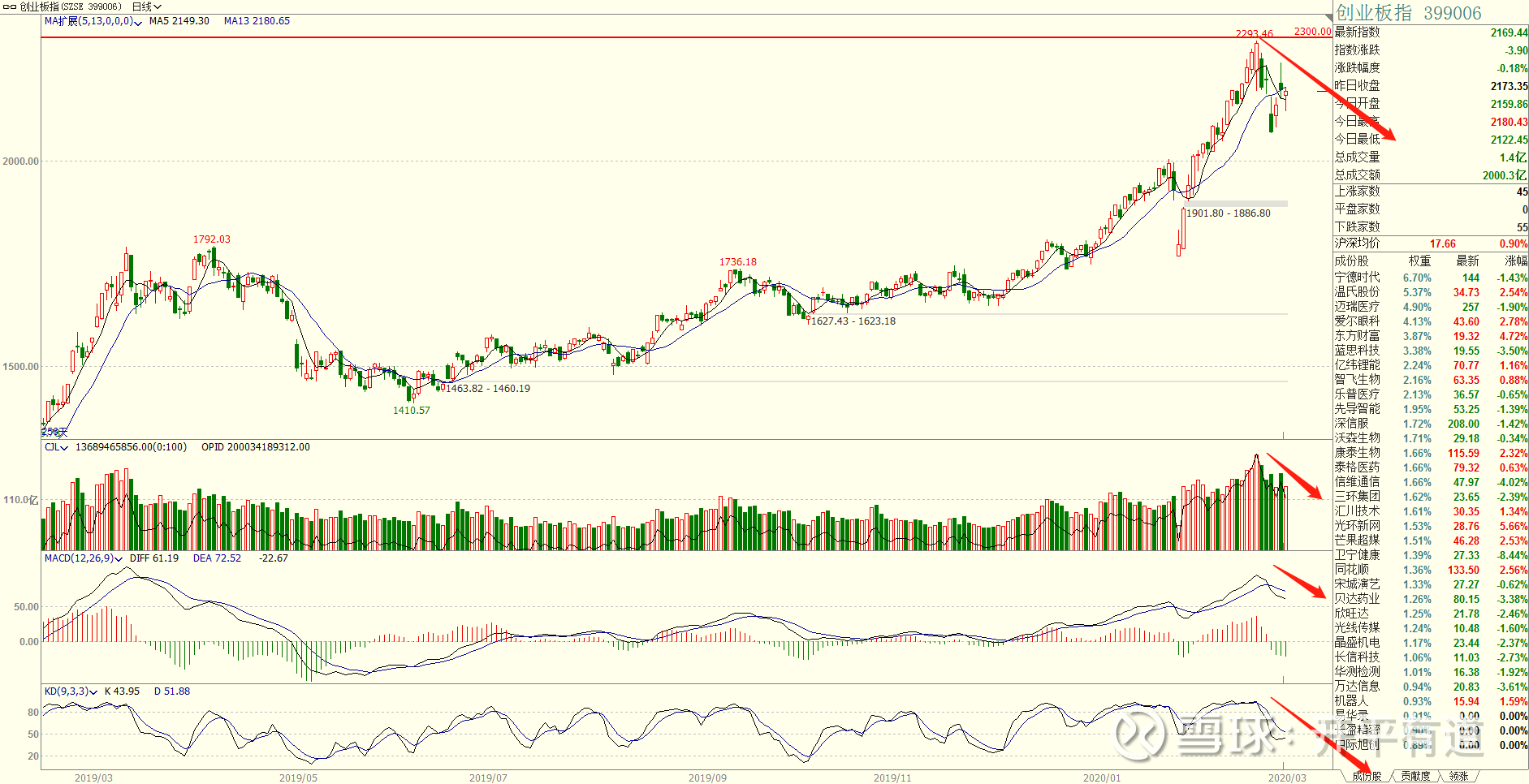This screenshot has width=1529, height=784.
Task: Click the 2020/01 date axis label
Action: click(1101, 778)
